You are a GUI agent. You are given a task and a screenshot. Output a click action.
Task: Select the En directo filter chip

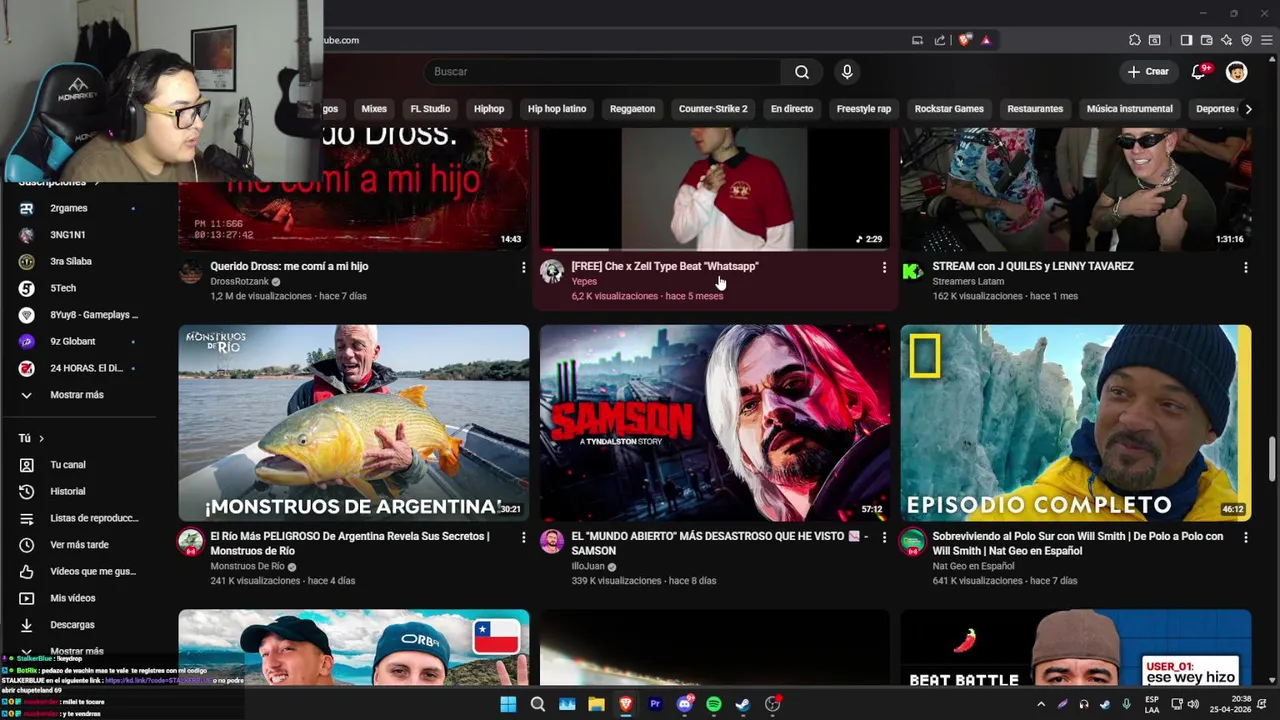[x=792, y=109]
